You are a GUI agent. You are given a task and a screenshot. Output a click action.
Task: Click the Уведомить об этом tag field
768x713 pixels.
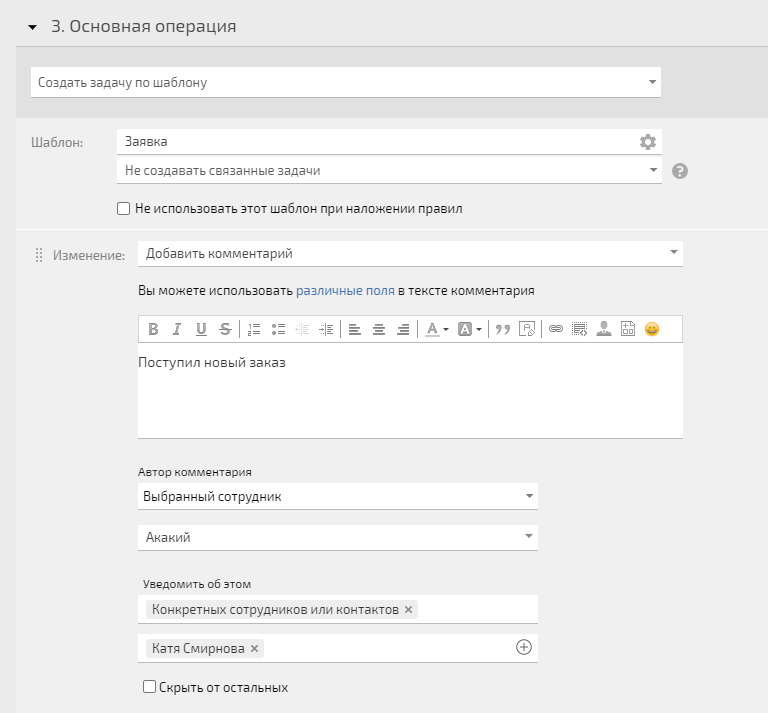pyautogui.click(x=338, y=609)
